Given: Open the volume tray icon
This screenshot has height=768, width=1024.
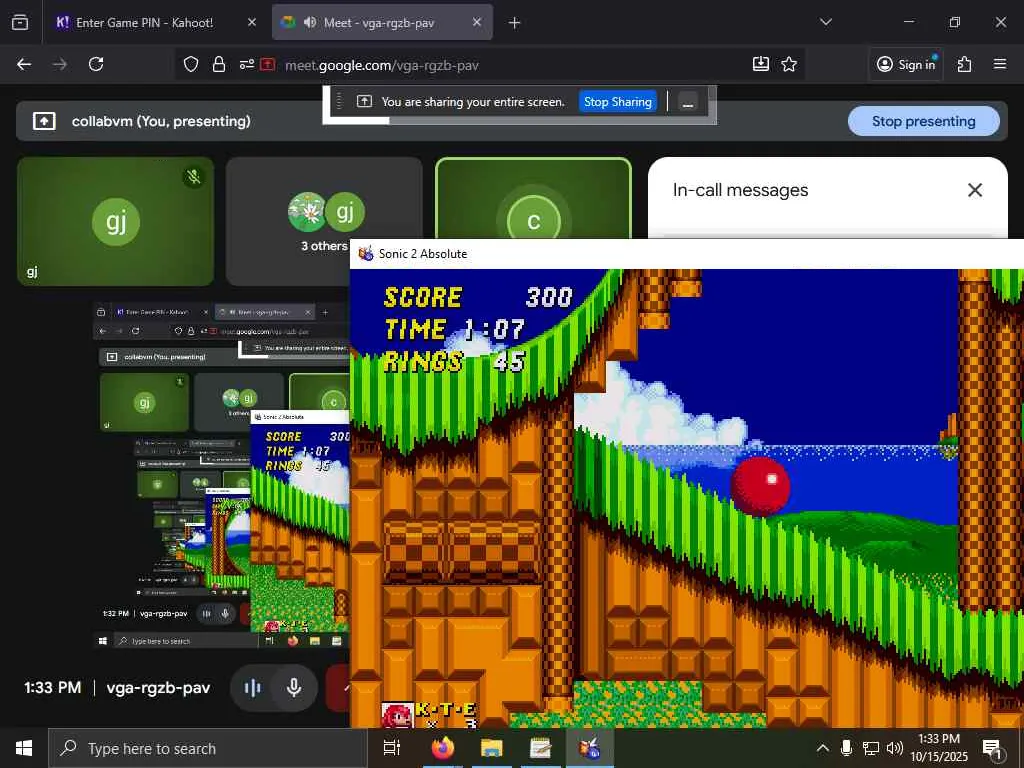Looking at the screenshot, I should (x=895, y=748).
